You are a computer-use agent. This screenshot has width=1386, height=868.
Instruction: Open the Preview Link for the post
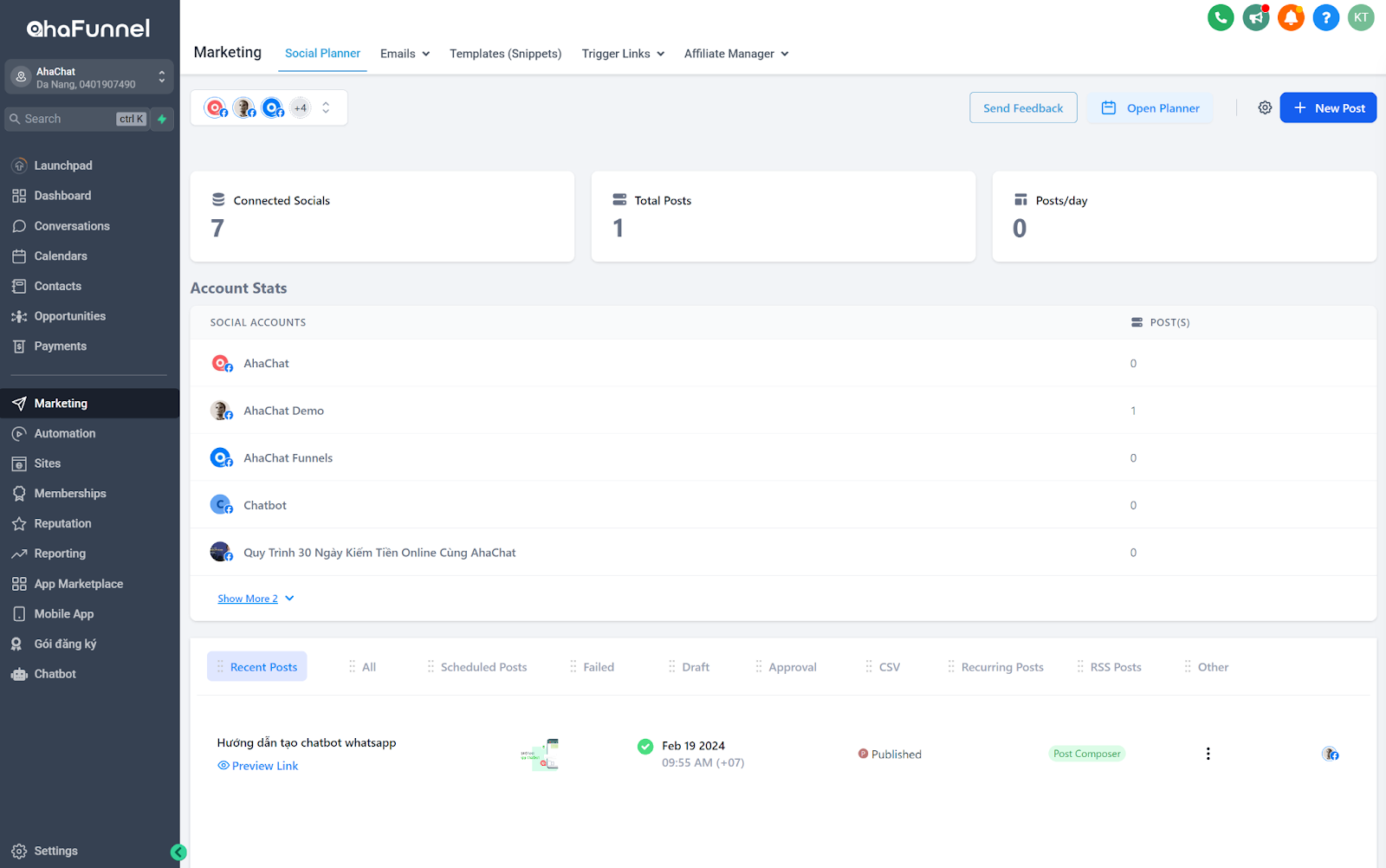coord(258,766)
